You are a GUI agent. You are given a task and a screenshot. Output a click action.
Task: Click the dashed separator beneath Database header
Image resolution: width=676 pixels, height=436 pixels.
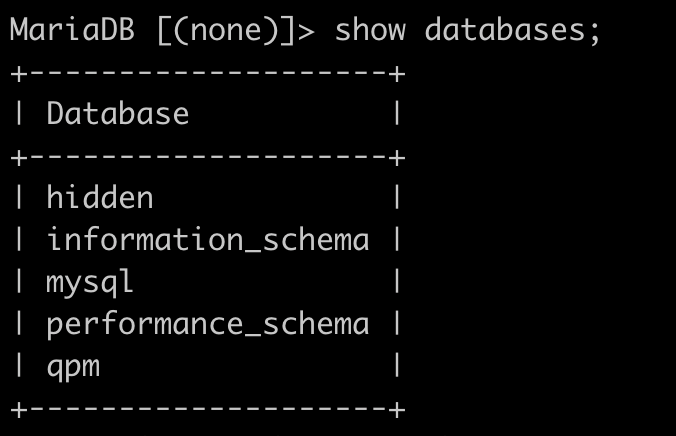tap(208, 157)
